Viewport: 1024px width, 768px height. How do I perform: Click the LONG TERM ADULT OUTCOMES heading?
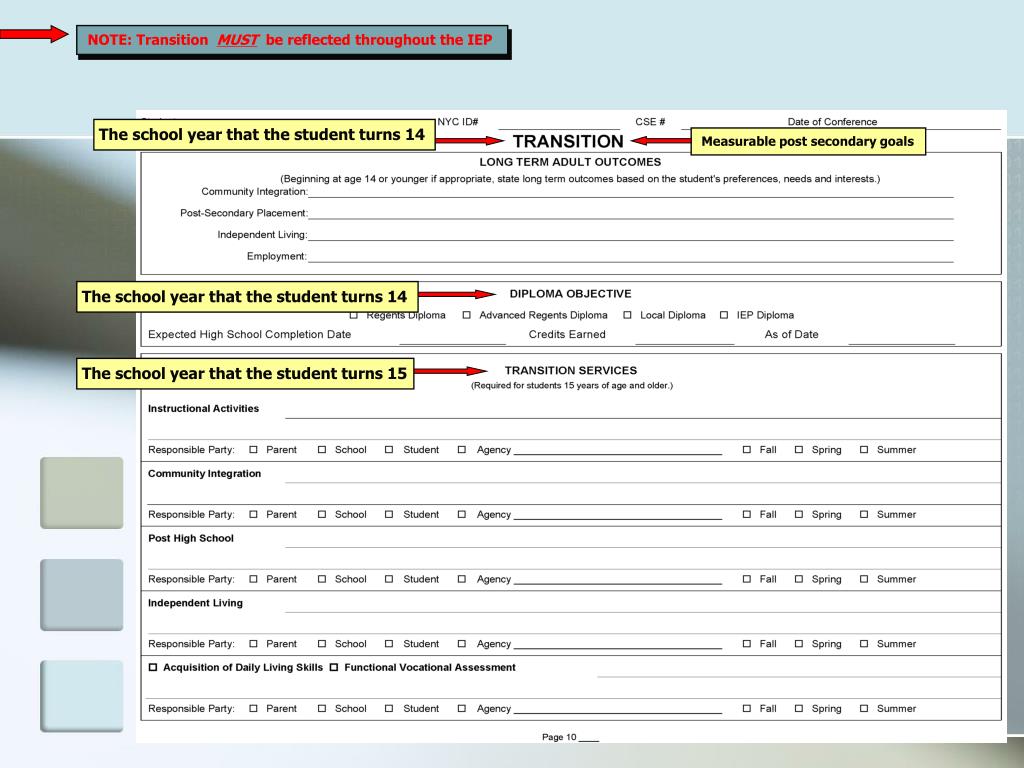pyautogui.click(x=570, y=162)
